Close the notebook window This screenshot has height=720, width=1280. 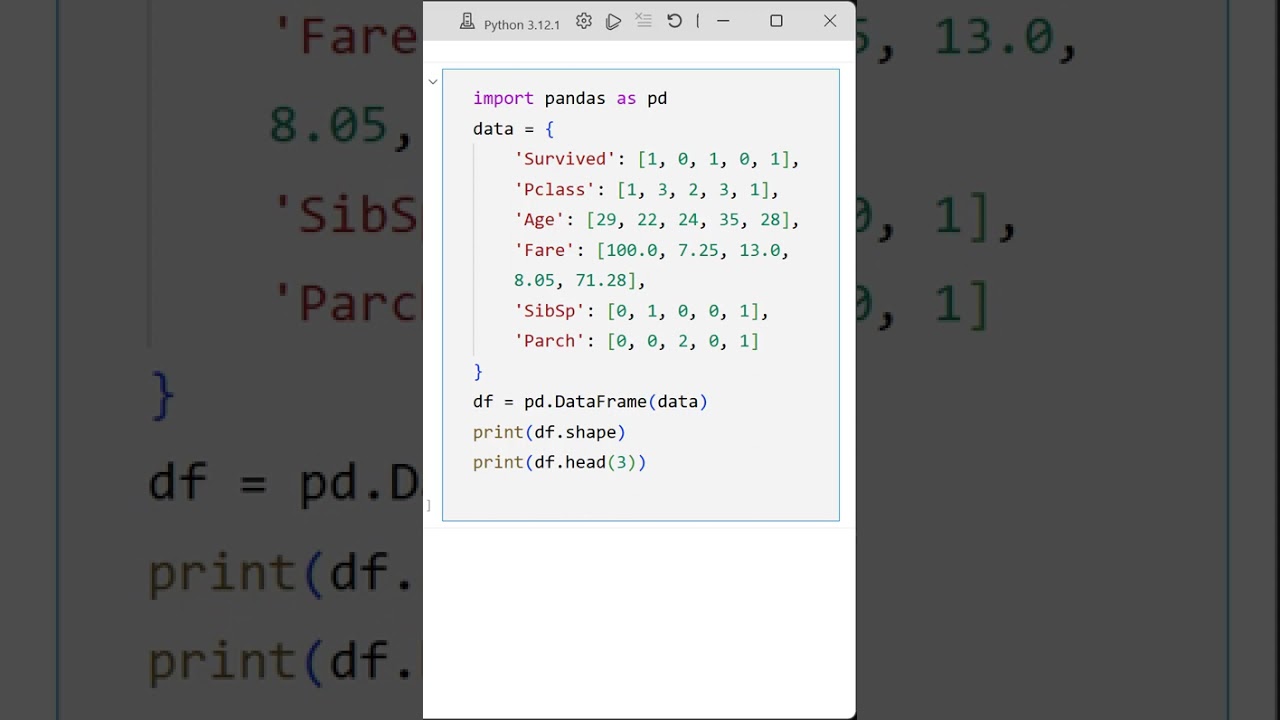point(830,21)
